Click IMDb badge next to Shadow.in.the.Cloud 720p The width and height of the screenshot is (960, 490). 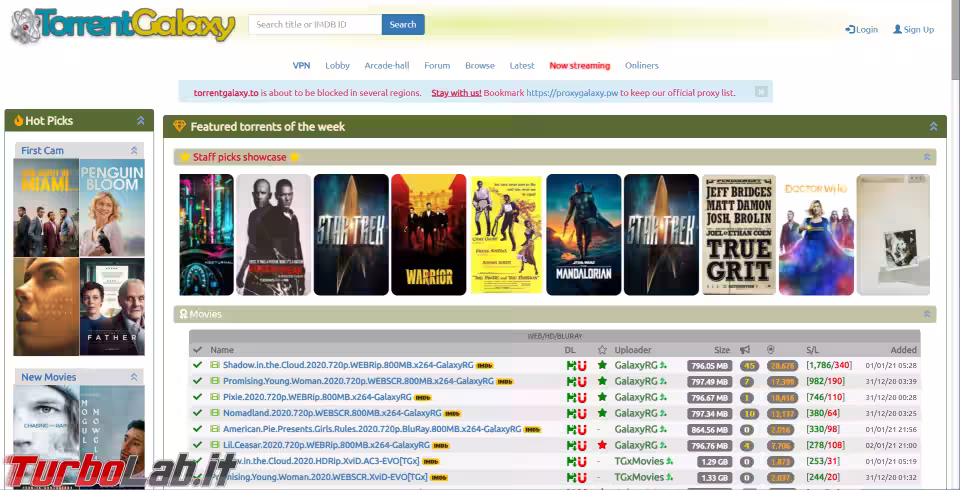pyautogui.click(x=485, y=366)
